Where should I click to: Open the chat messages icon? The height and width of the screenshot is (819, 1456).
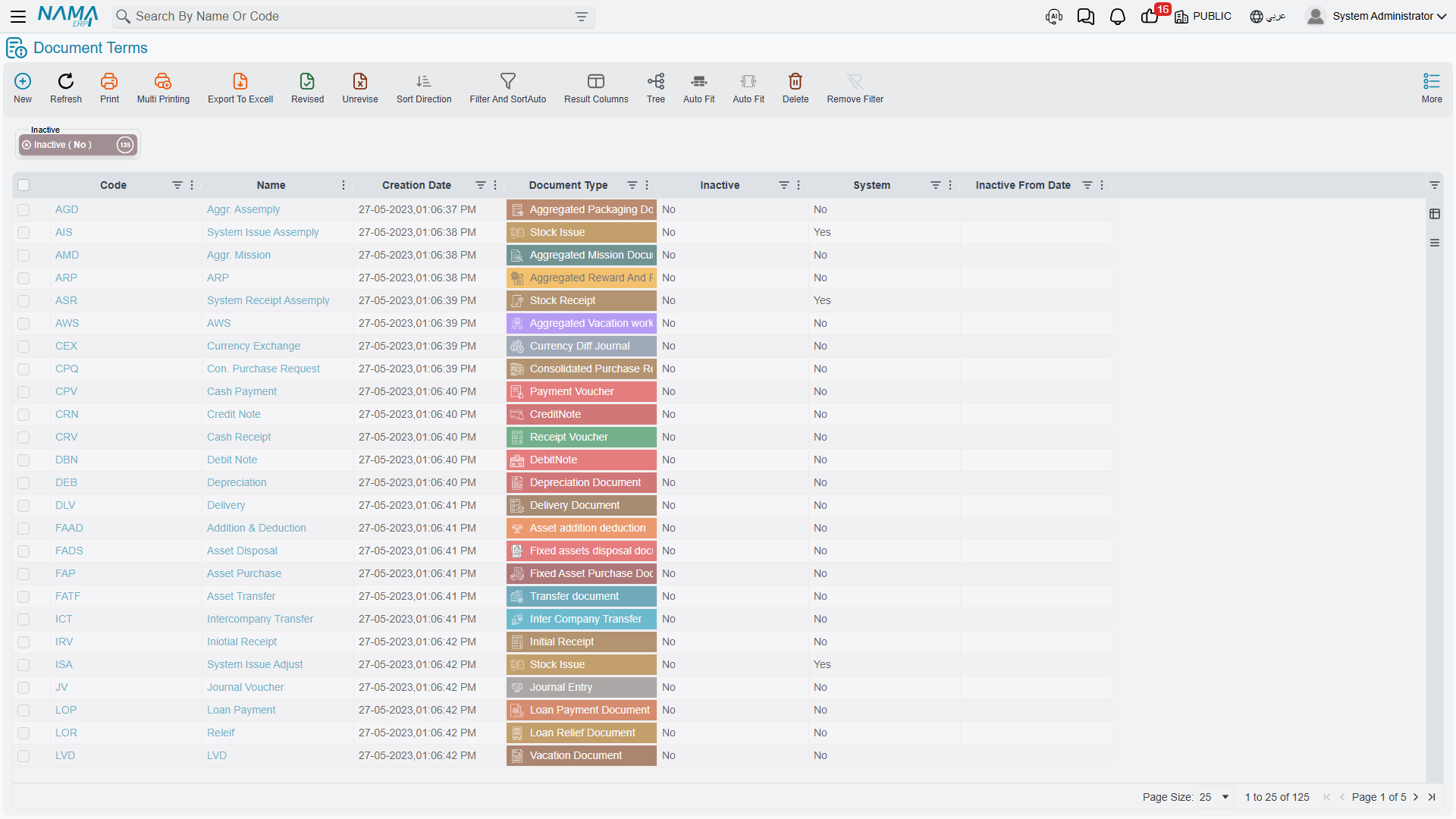1086,17
